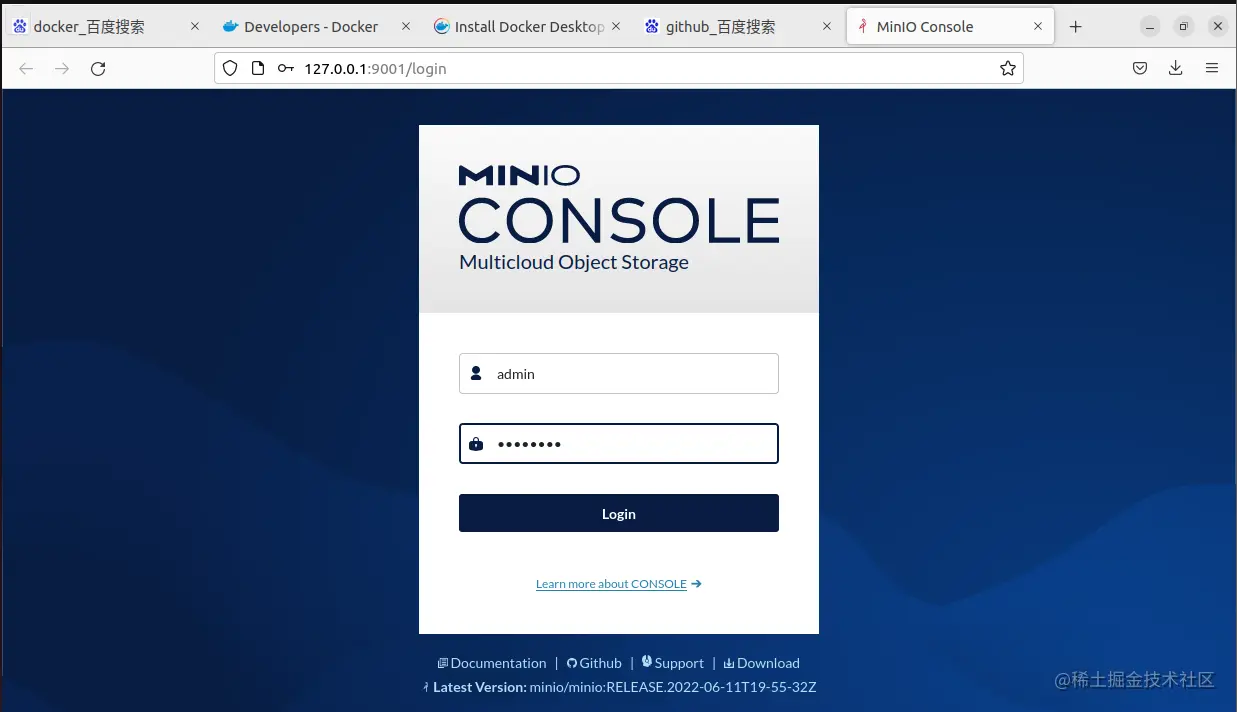
Task: Click the browser Back arrow
Action: click(26, 69)
